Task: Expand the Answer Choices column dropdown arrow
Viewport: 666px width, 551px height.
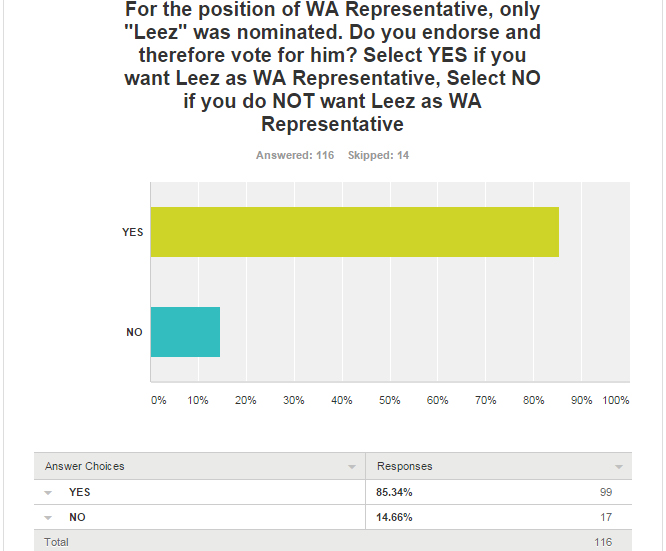Action: pyautogui.click(x=352, y=467)
